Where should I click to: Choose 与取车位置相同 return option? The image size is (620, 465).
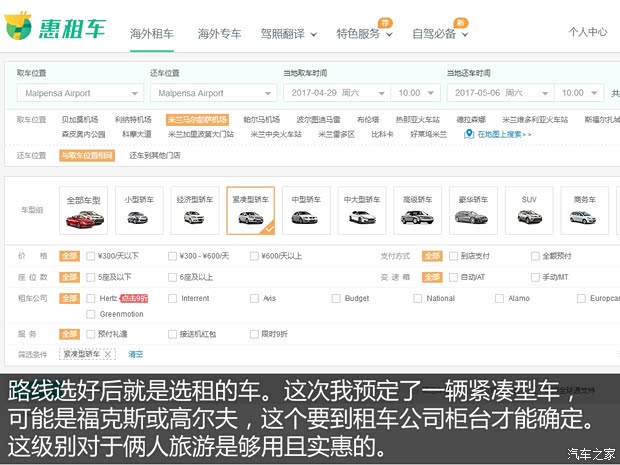[87, 155]
